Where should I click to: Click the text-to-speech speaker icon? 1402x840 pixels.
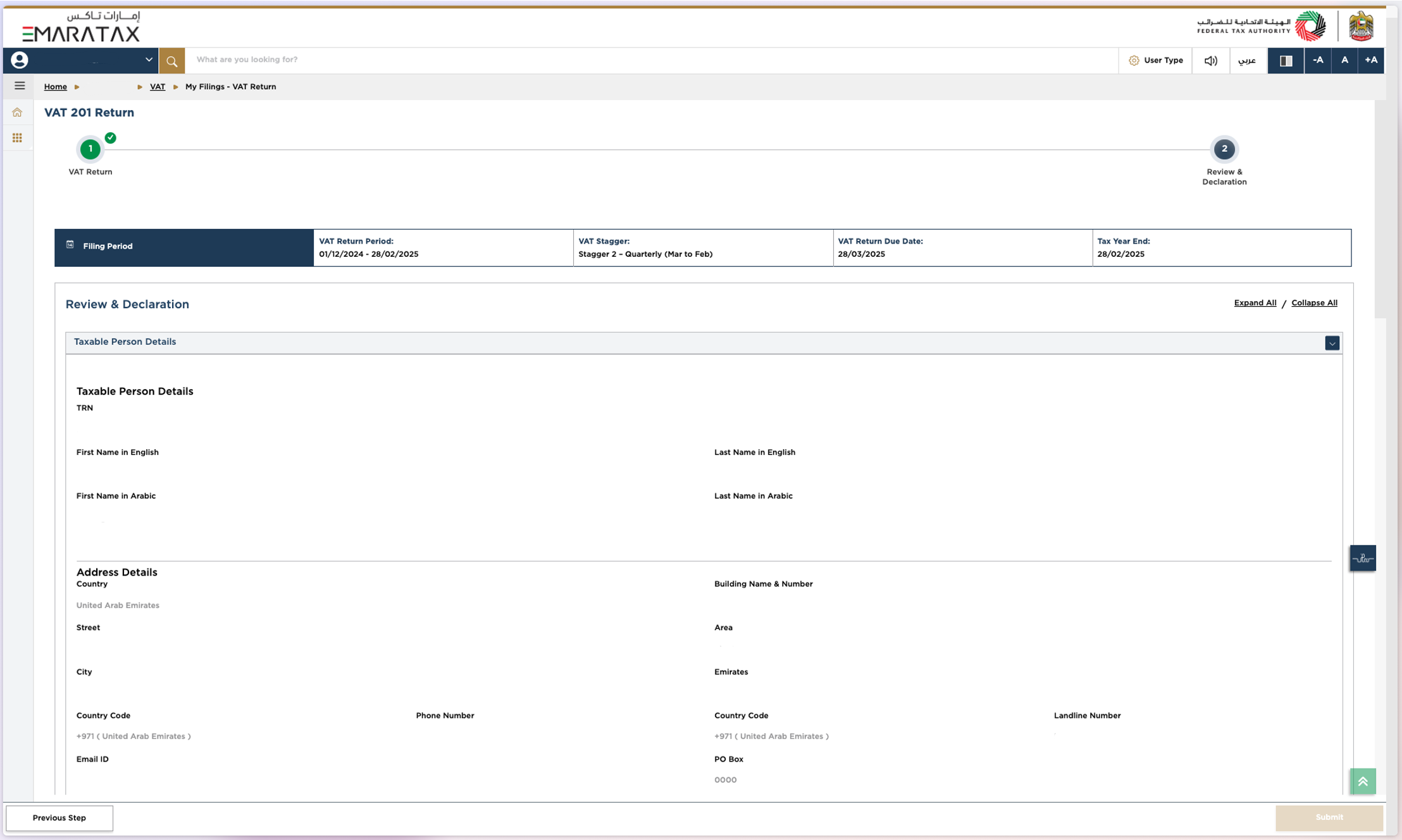1210,61
